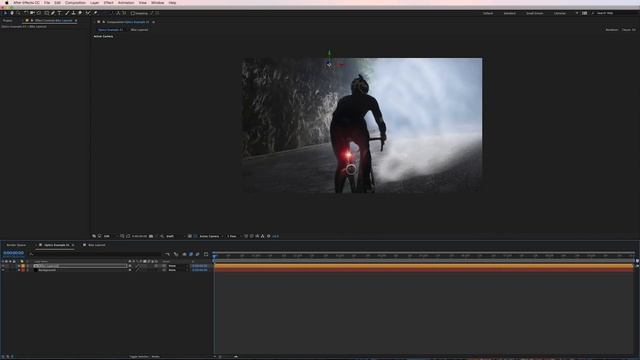640x360 pixels.
Task: Open the Apple menu
Action: [x=6, y=2]
